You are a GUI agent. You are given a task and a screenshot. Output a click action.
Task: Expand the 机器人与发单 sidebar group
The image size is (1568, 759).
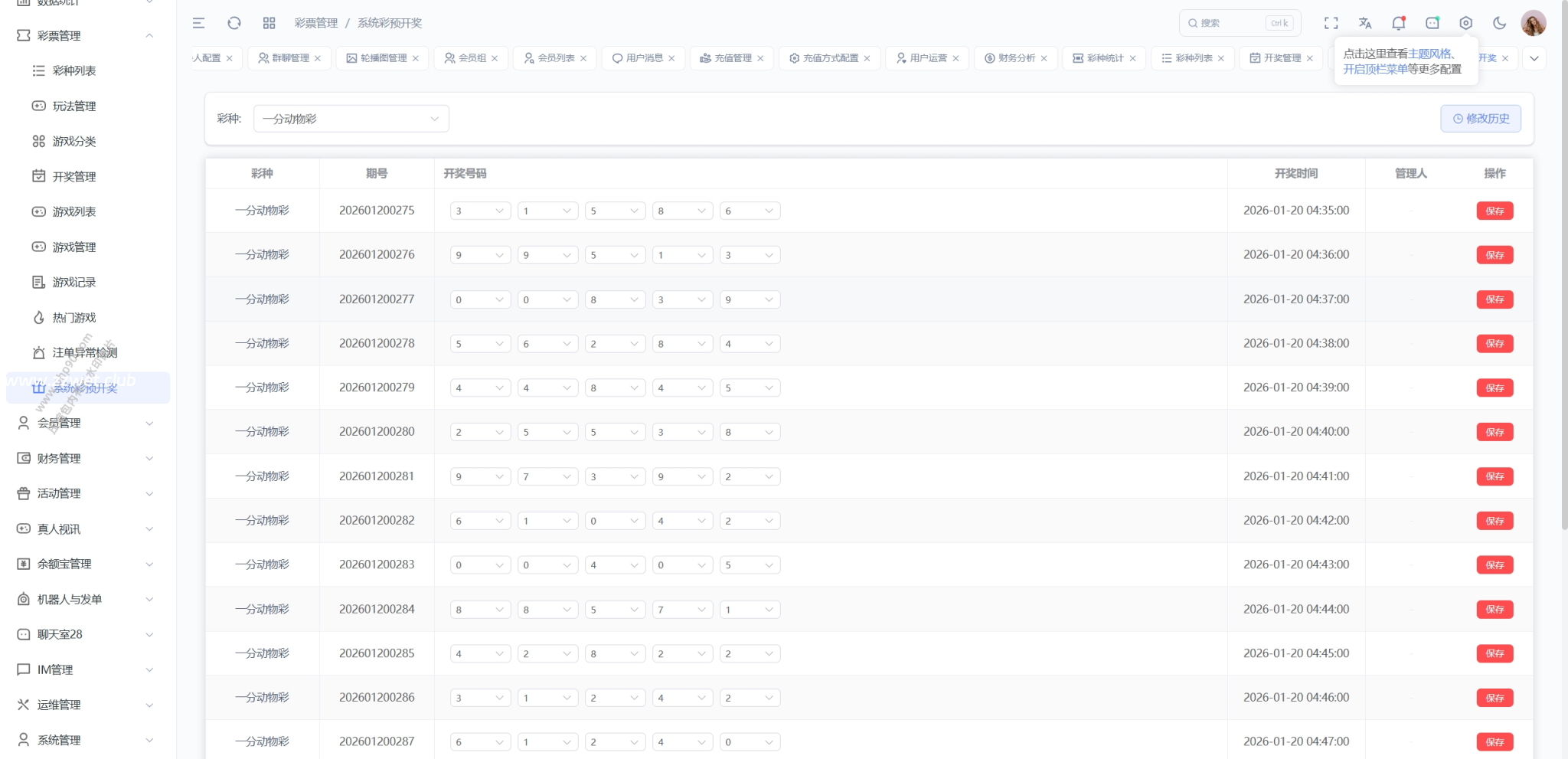[x=88, y=599]
